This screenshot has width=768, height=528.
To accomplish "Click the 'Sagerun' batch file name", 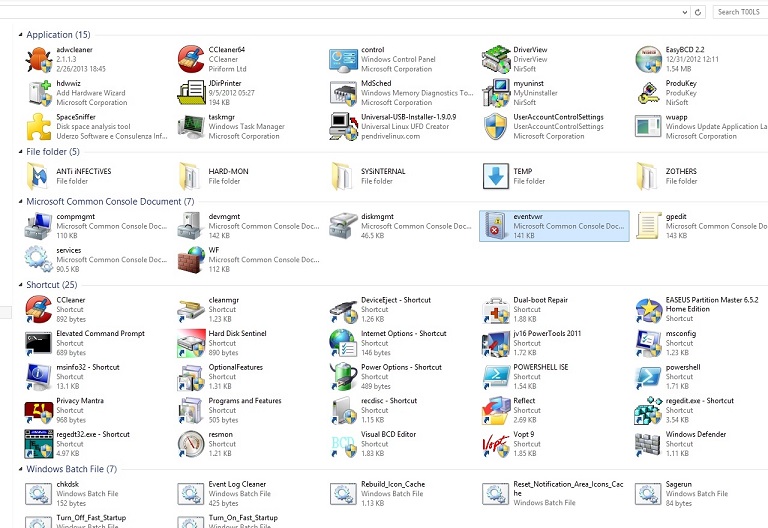I will [x=678, y=484].
